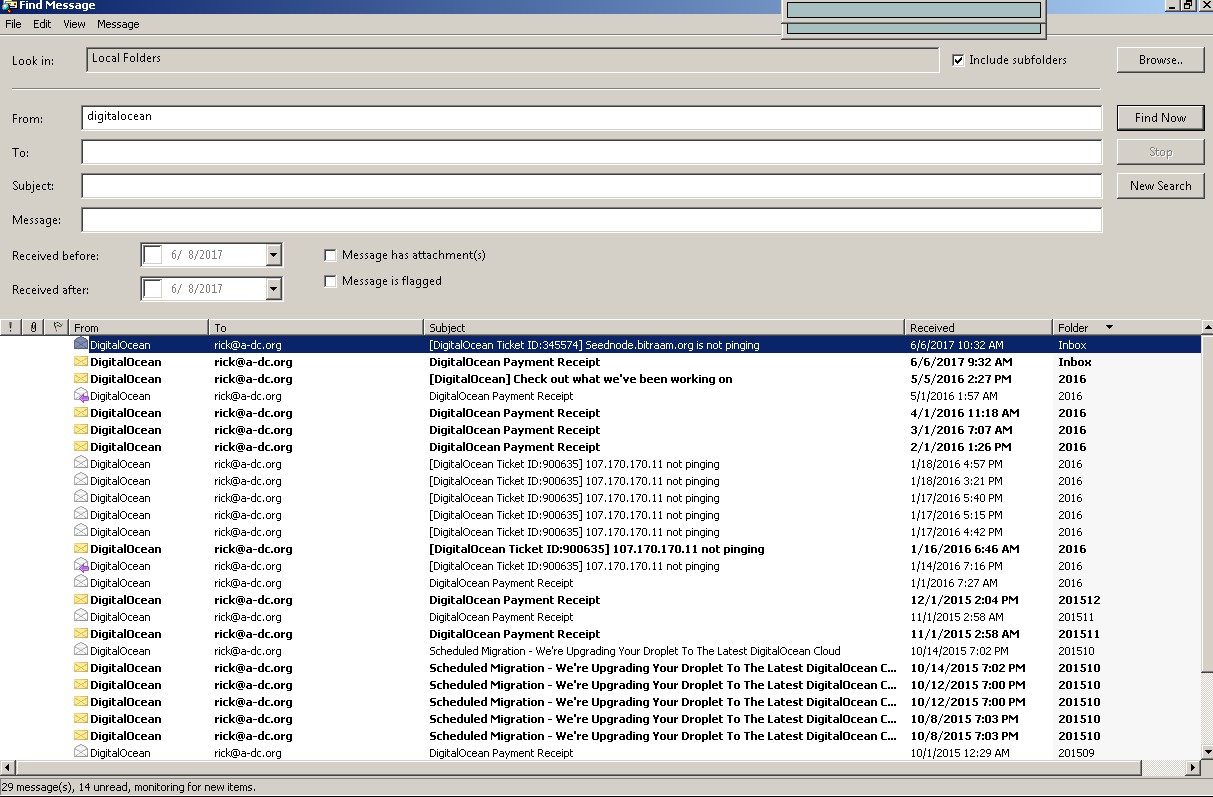
Task: Click the Find Now button
Action: point(1160,118)
